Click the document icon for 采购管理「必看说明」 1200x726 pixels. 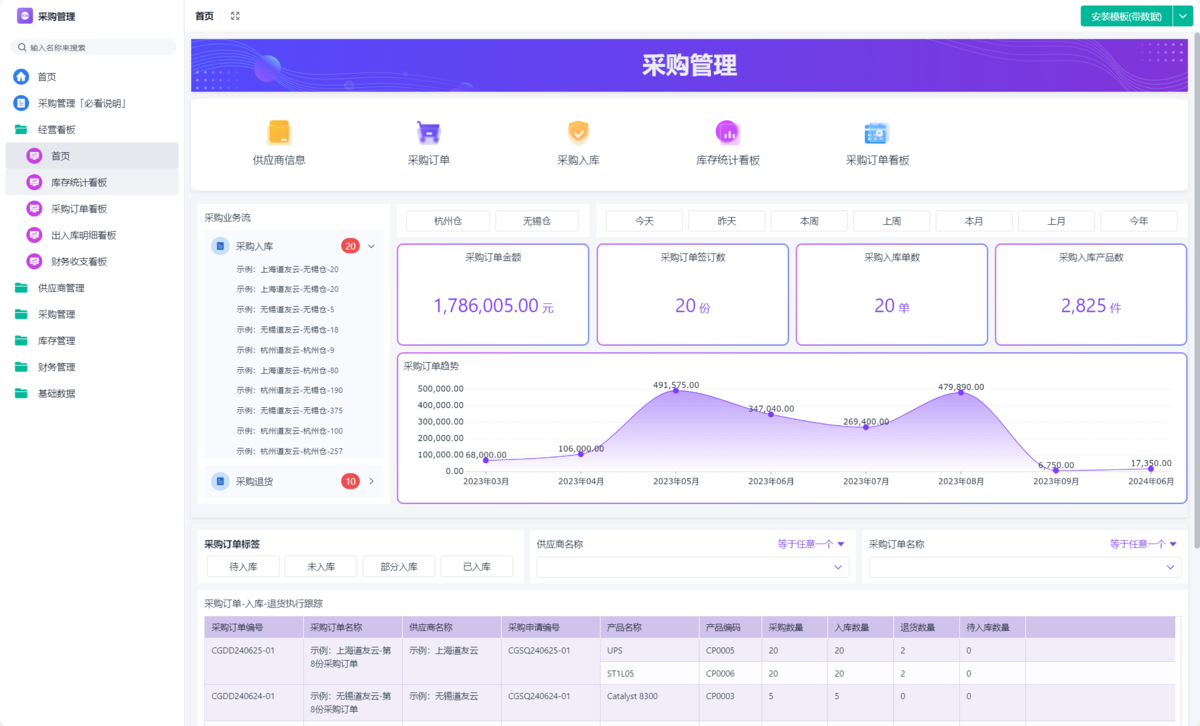21,103
